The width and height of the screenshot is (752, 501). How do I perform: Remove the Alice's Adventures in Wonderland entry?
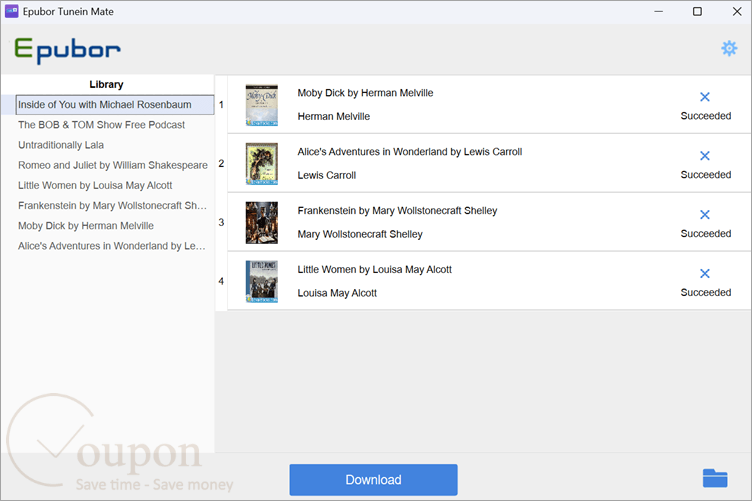point(705,156)
